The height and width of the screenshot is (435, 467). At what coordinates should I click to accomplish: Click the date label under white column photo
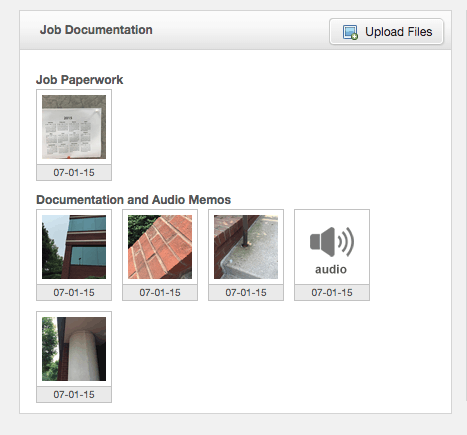(x=74, y=394)
